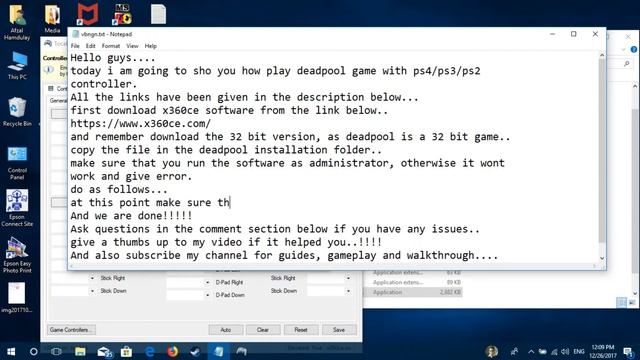
Task: Open the View menu in Notepad
Action: click(x=132, y=46)
